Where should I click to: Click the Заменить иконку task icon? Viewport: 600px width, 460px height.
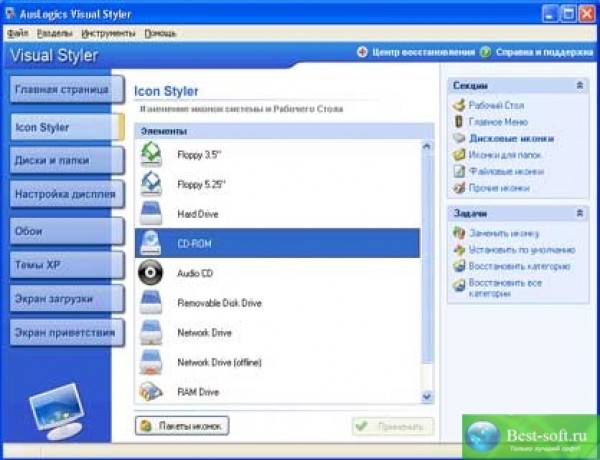[459, 233]
